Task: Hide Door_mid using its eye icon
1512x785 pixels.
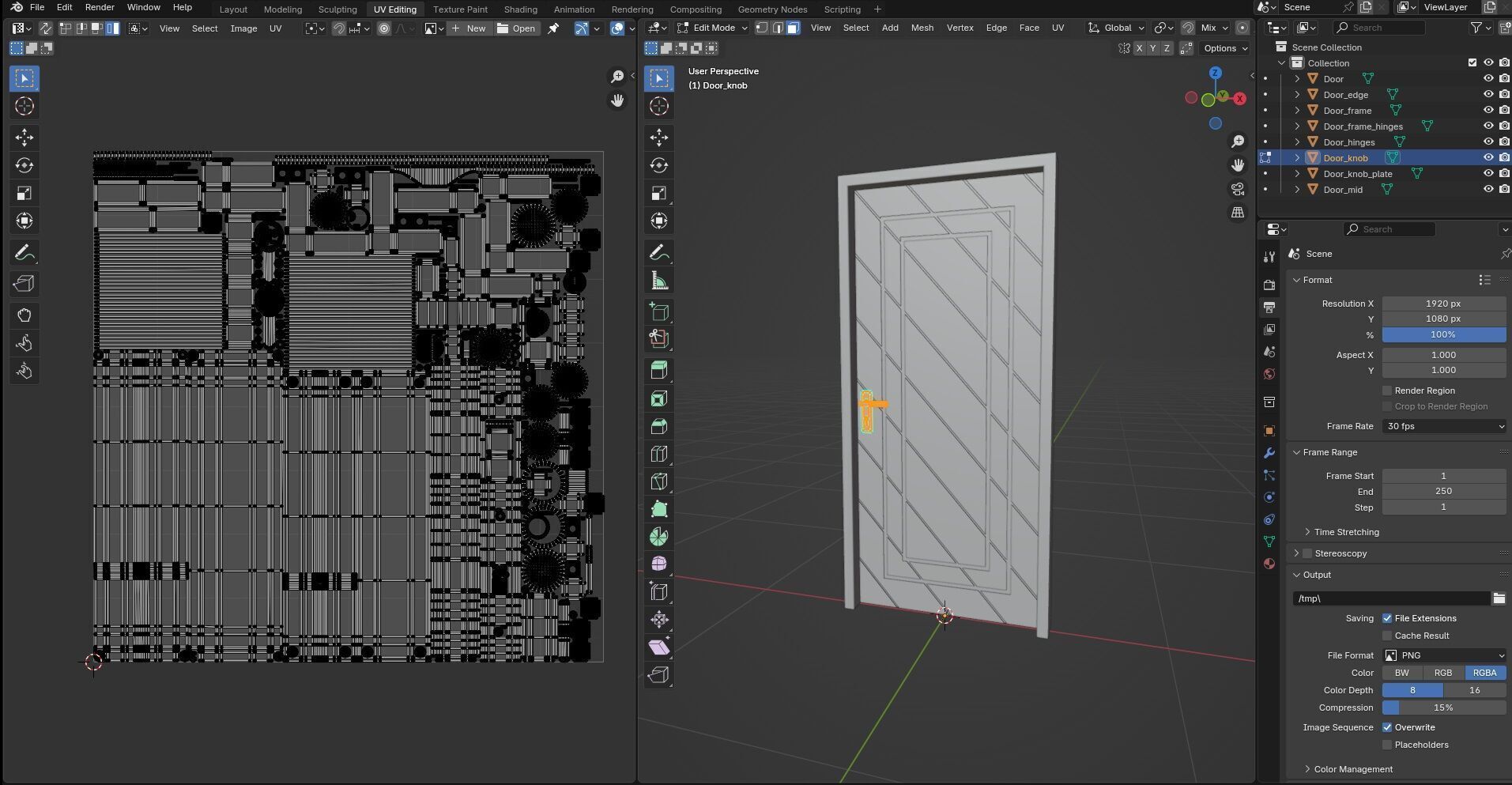Action: (x=1488, y=190)
